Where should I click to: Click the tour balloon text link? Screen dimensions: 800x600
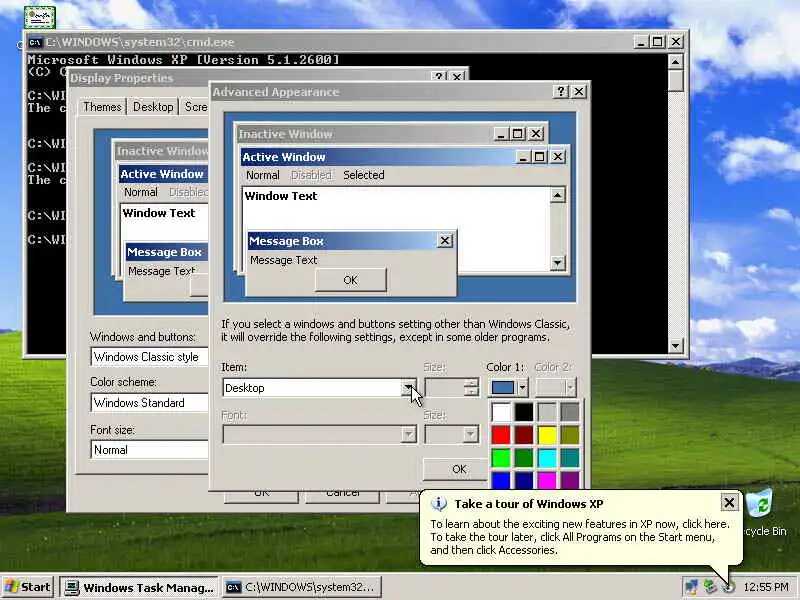point(580,537)
